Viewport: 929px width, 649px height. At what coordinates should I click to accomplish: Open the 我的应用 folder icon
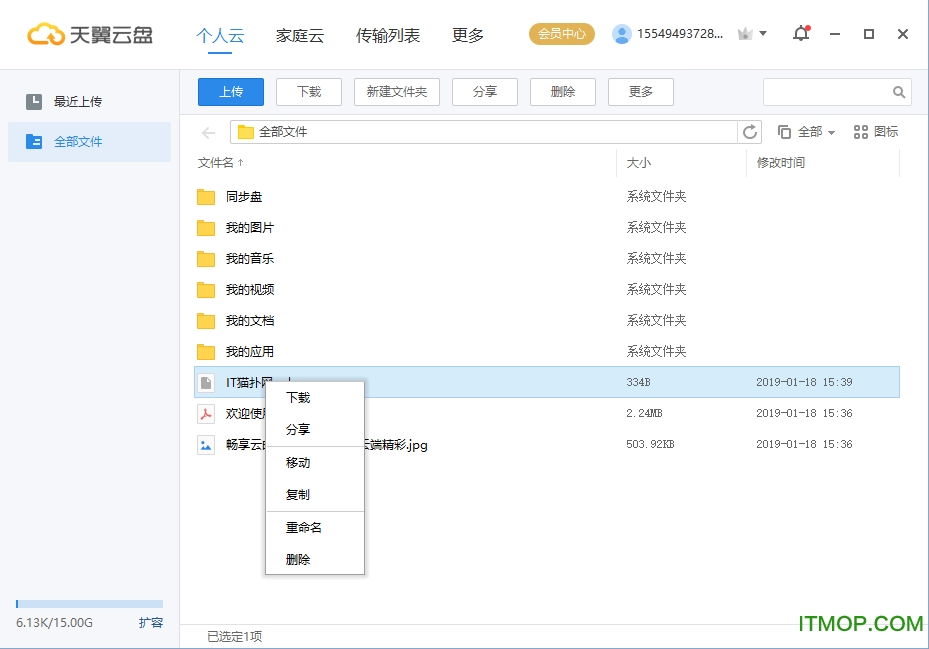[x=206, y=352]
